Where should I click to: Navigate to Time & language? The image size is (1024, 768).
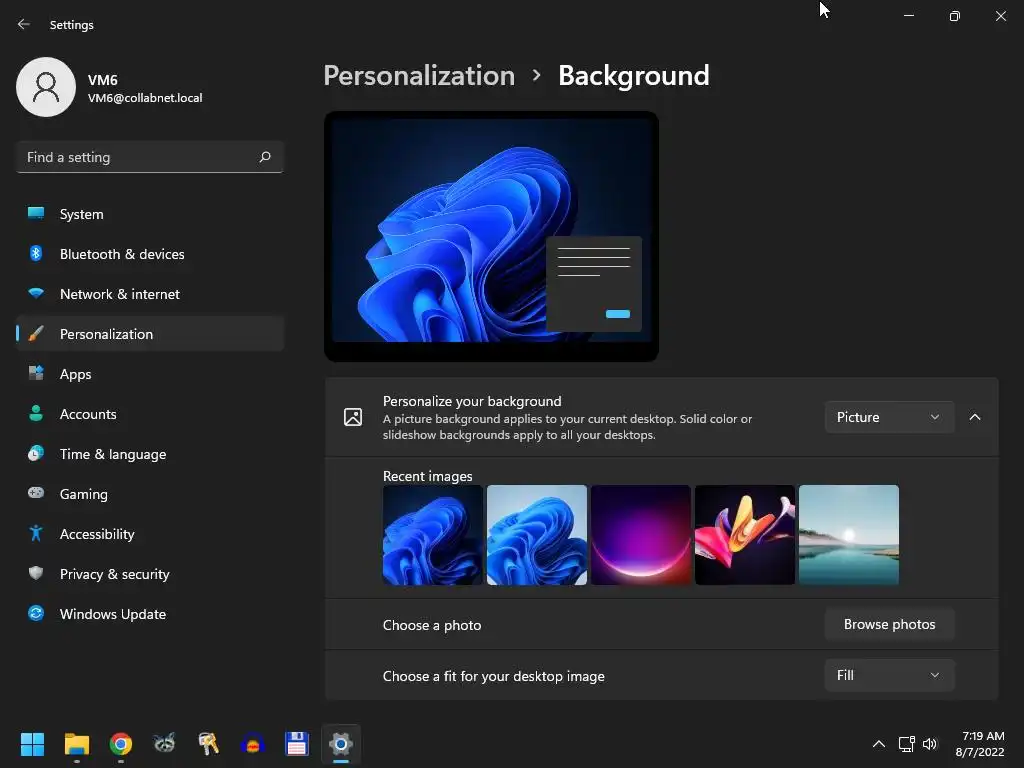pos(113,454)
